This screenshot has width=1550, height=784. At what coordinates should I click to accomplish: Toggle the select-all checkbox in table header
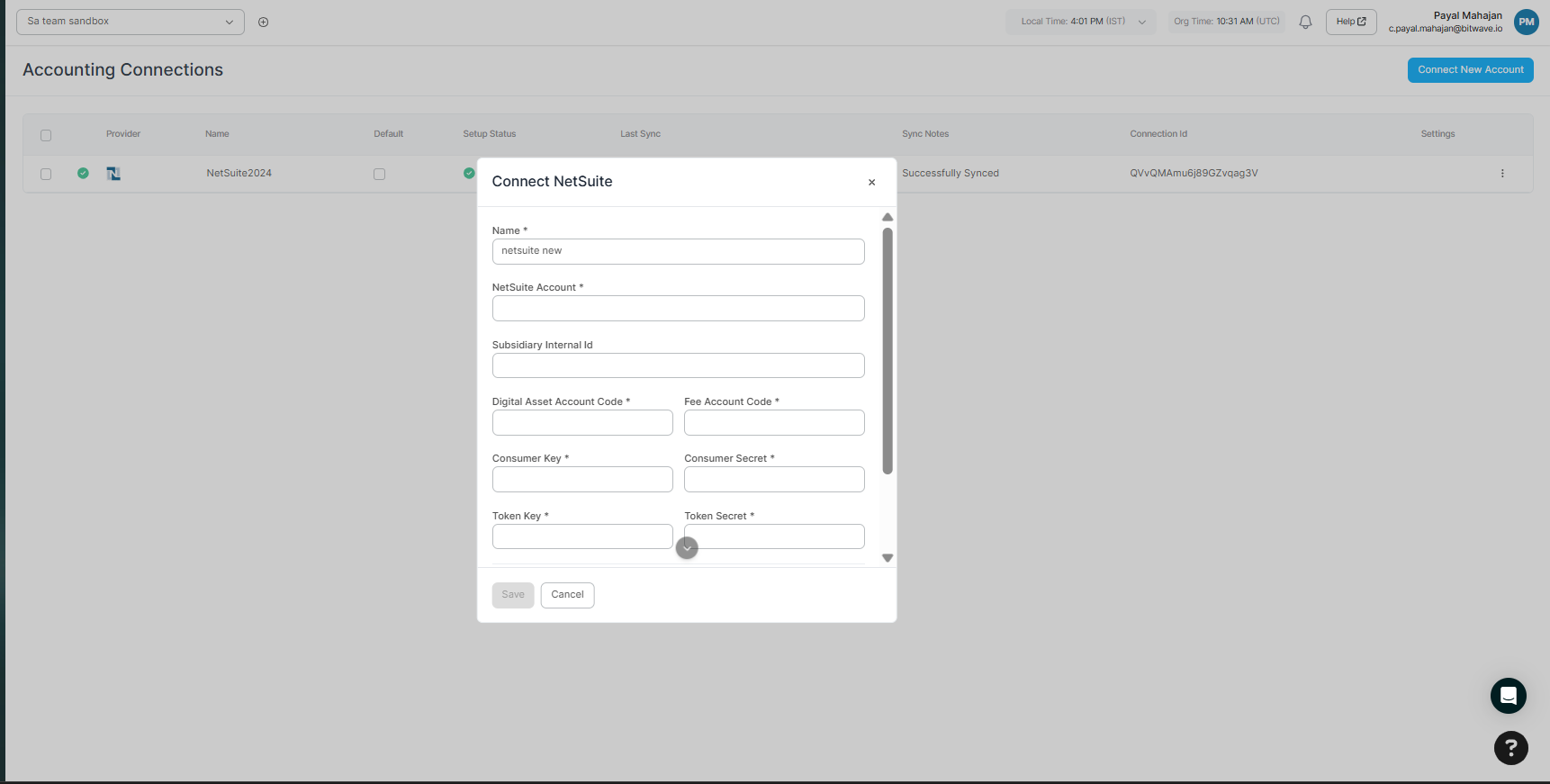point(46,135)
